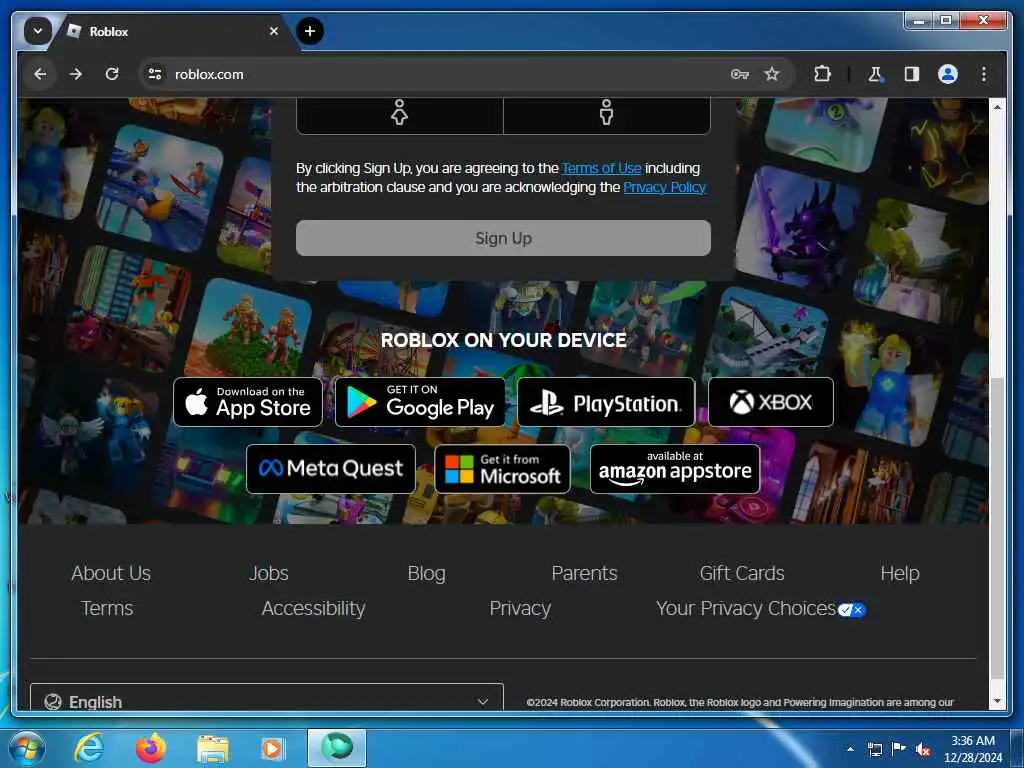Image resolution: width=1024 pixels, height=768 pixels.
Task: Open the Chrome three-dot menu
Action: tap(984, 74)
